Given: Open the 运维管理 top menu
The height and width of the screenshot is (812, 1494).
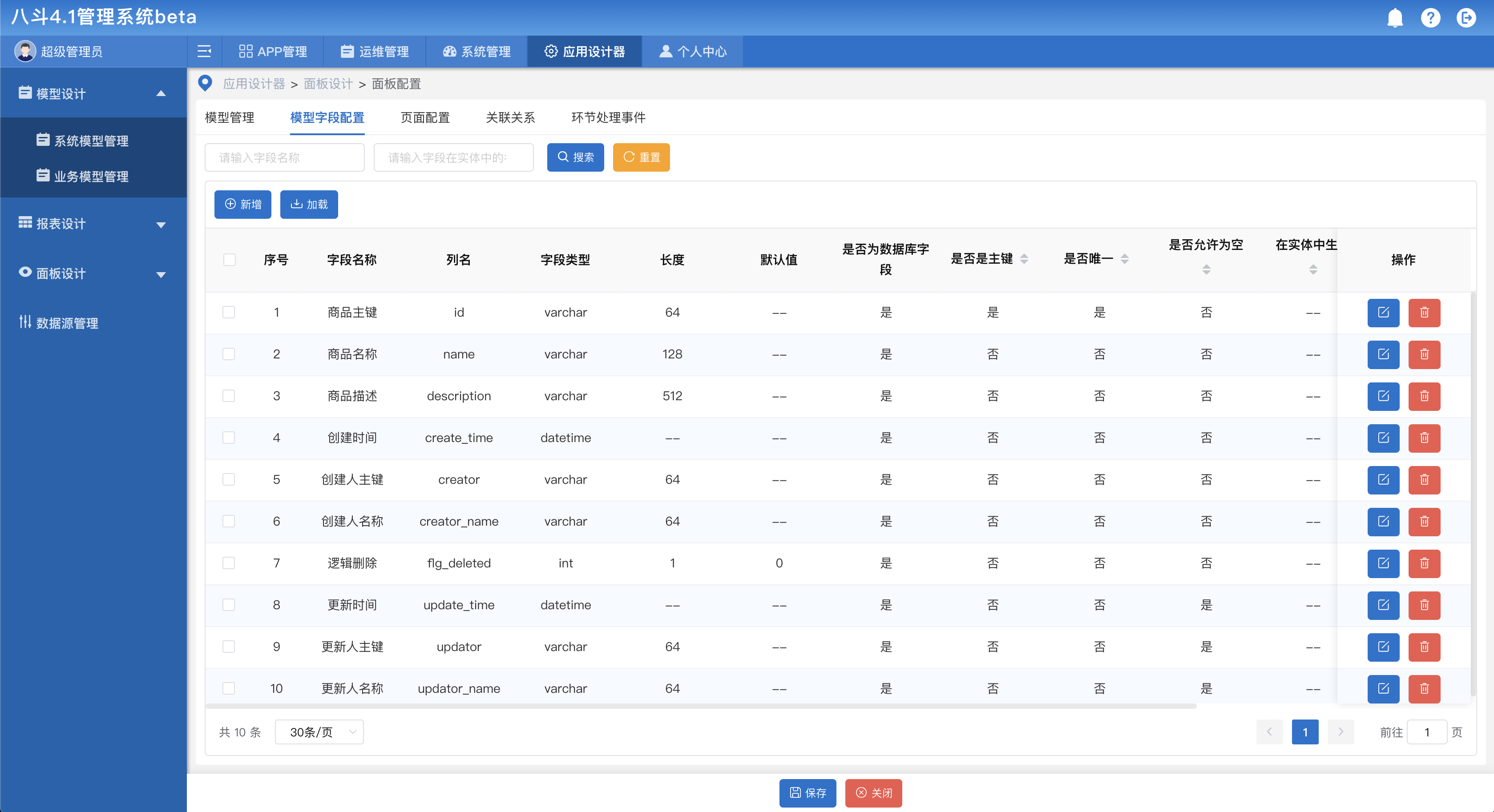Looking at the screenshot, I should pyautogui.click(x=375, y=52).
